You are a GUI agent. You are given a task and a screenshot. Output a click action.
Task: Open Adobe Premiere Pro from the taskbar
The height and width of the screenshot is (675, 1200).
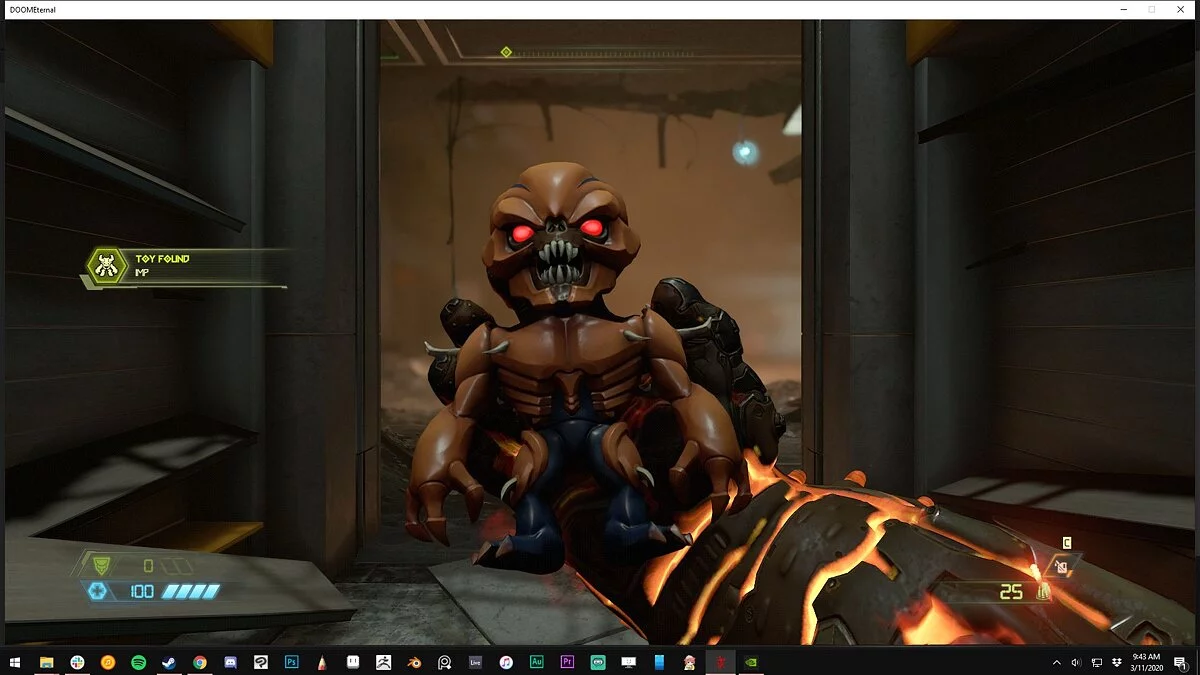click(567, 662)
